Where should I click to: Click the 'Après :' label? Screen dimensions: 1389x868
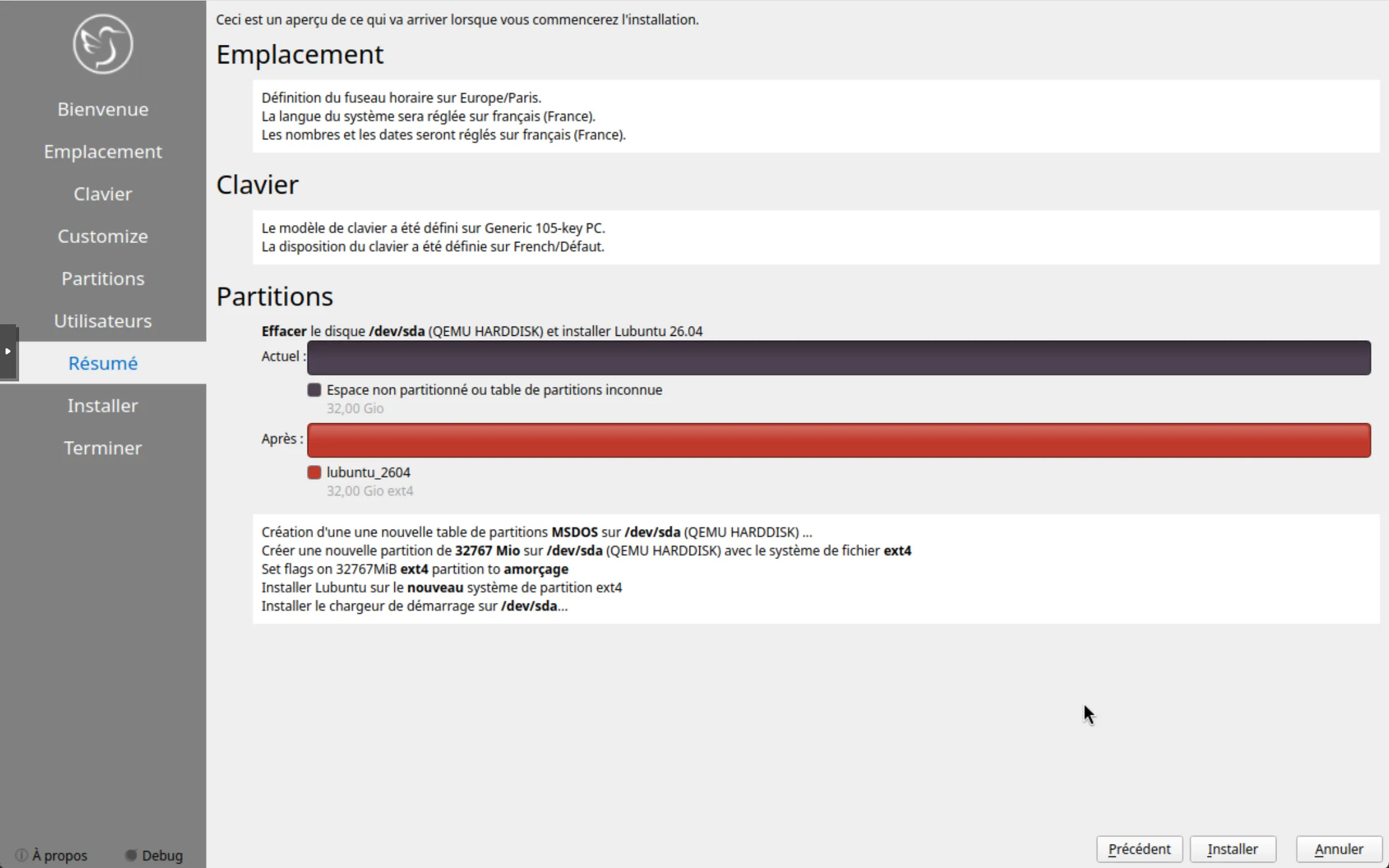(x=282, y=439)
